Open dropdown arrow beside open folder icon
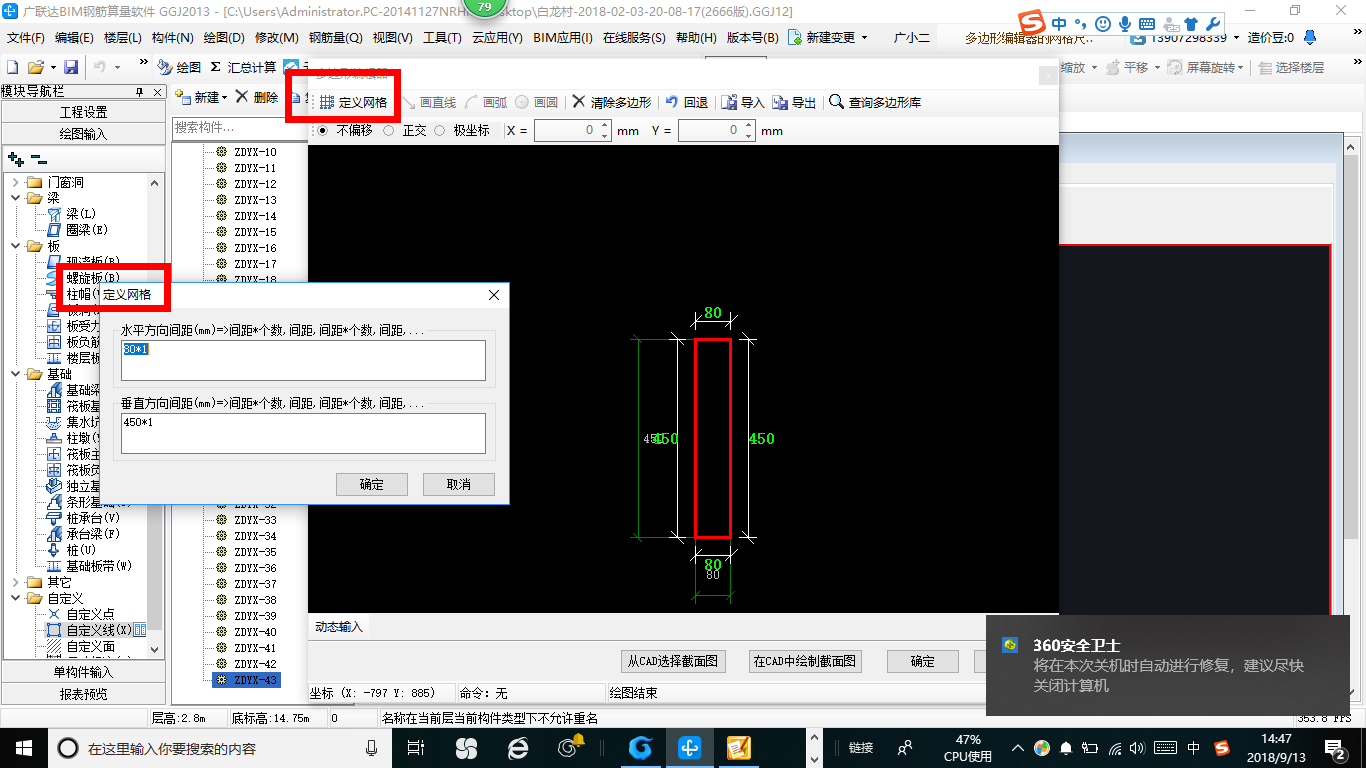1366x768 pixels. click(51, 67)
